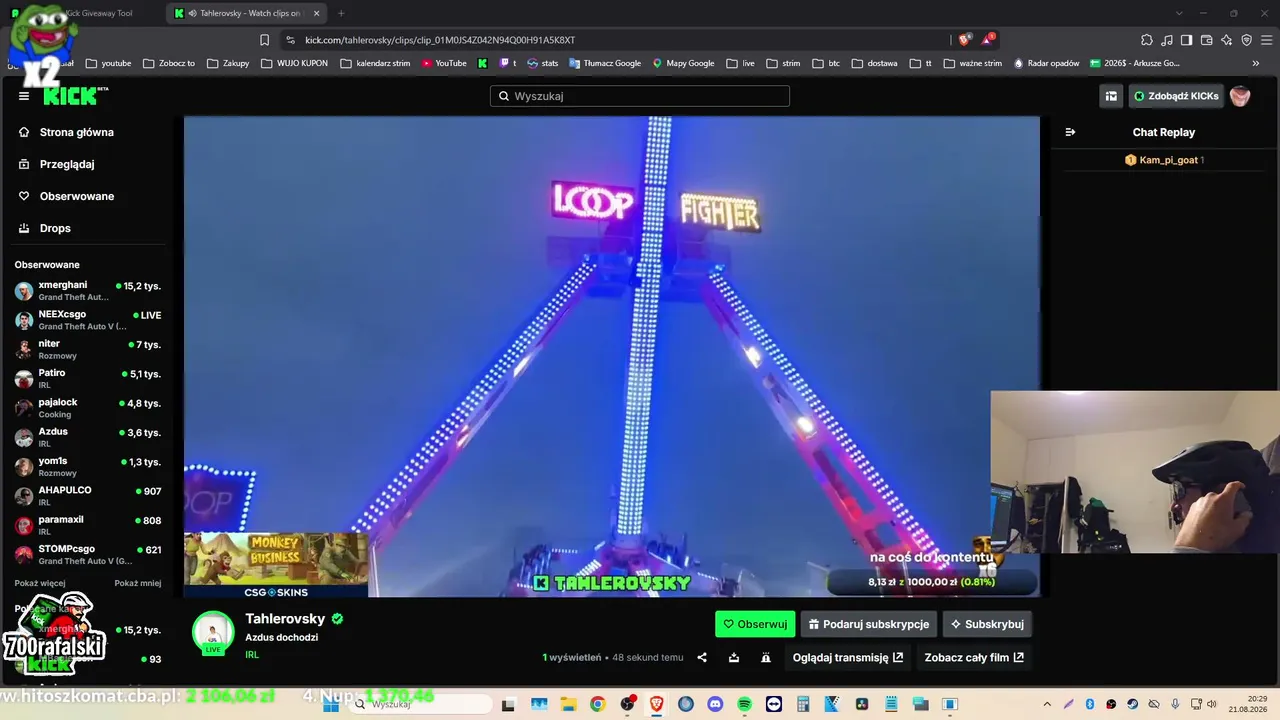Click Zobacz cały film link
This screenshot has height=720, width=1280.
tap(974, 657)
